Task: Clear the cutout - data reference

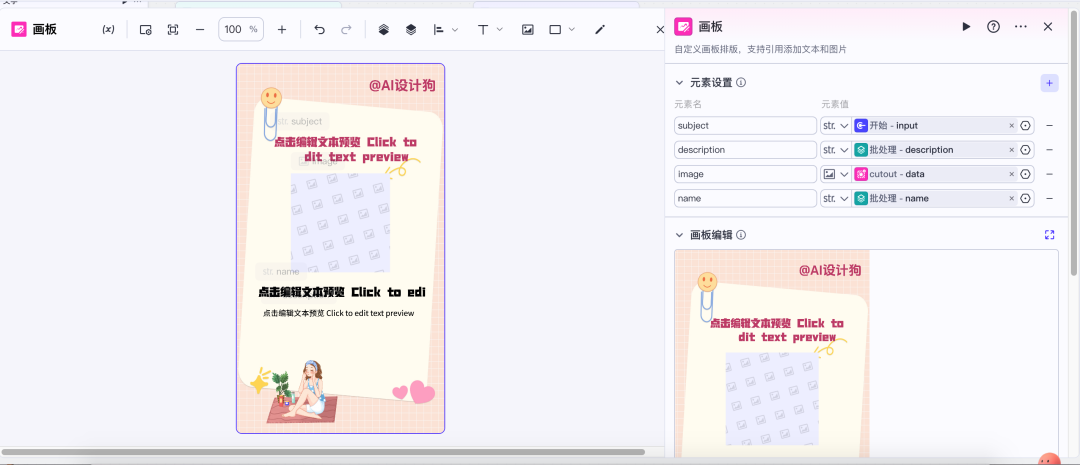Action: [1012, 174]
